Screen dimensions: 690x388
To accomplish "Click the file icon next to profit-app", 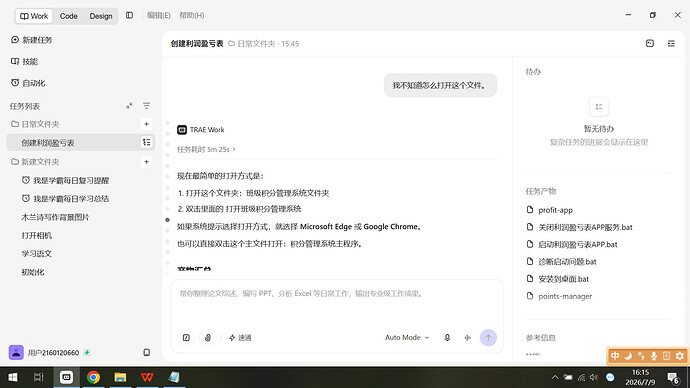I will [x=530, y=209].
